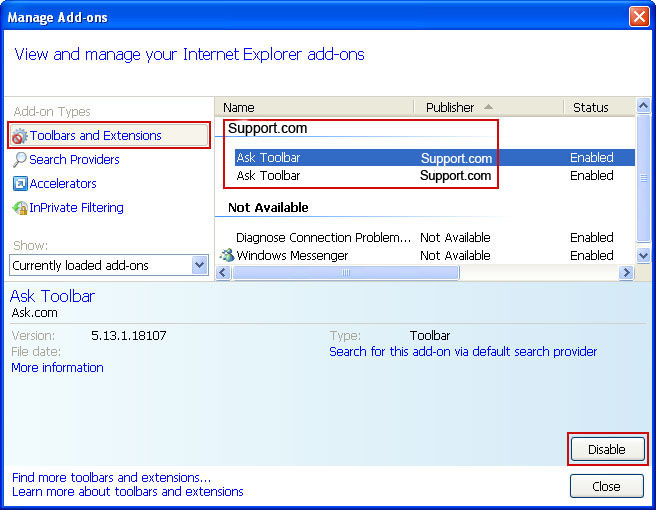Click Support.com publisher in highlighted row
This screenshot has width=656, height=510.
pyautogui.click(x=456, y=158)
